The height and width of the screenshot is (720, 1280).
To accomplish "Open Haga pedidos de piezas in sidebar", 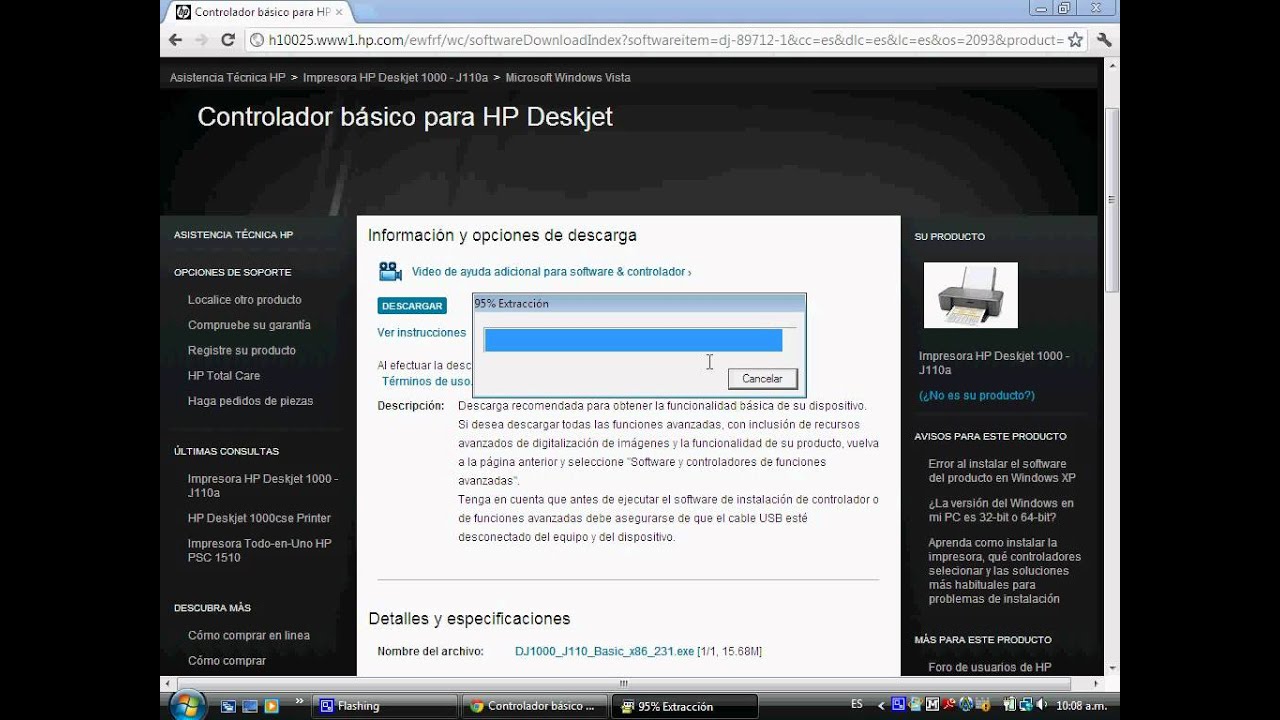I will [x=250, y=401].
